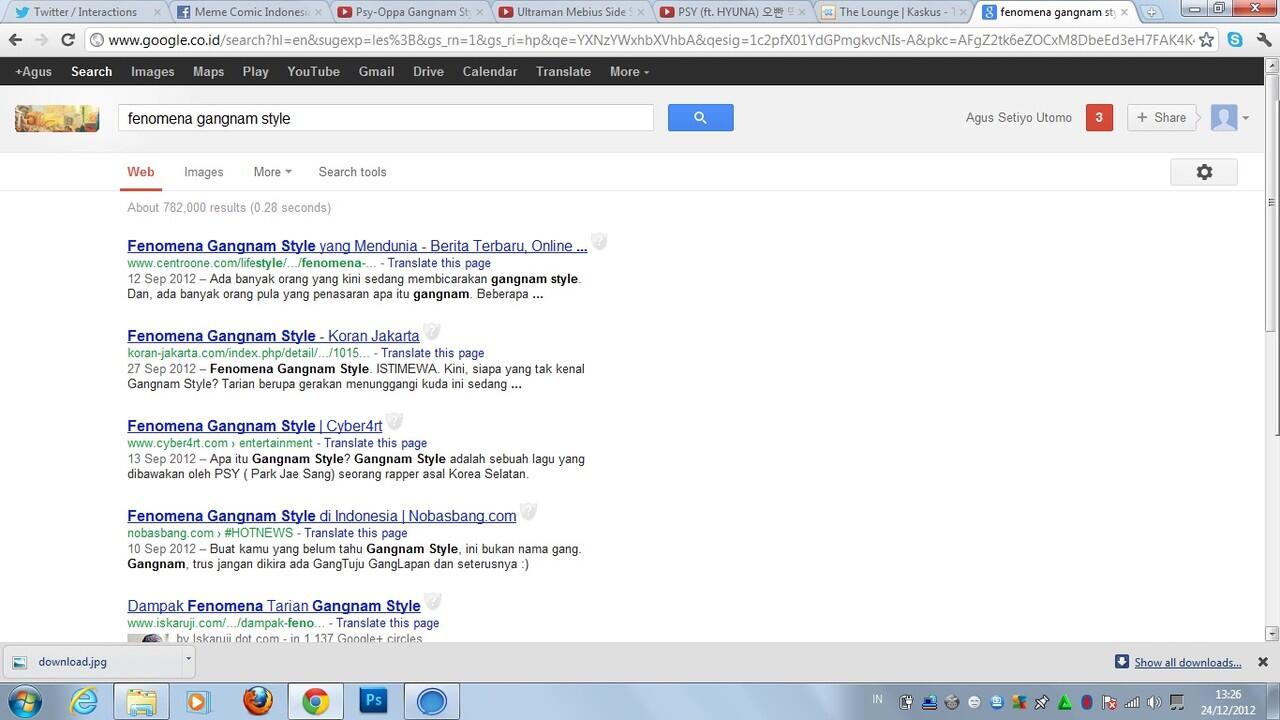Open Dampak Fenomena Tarian Gangnam Style link
Image resolution: width=1280 pixels, height=720 pixels.
click(x=274, y=606)
